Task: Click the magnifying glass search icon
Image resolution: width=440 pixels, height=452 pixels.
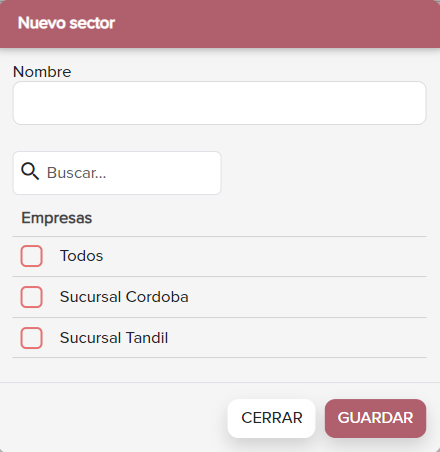Action: point(30,172)
